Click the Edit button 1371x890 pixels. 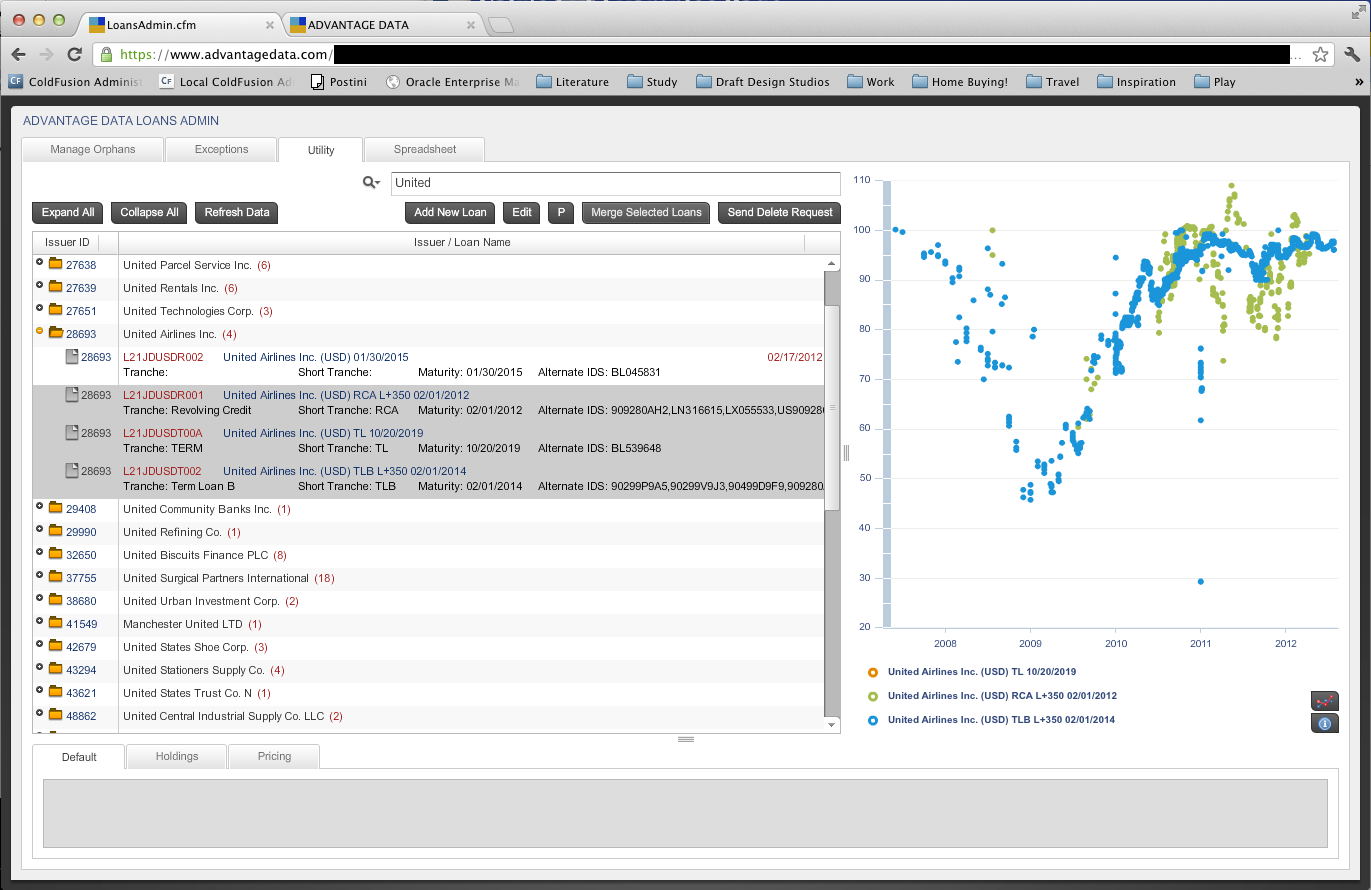[x=522, y=213]
